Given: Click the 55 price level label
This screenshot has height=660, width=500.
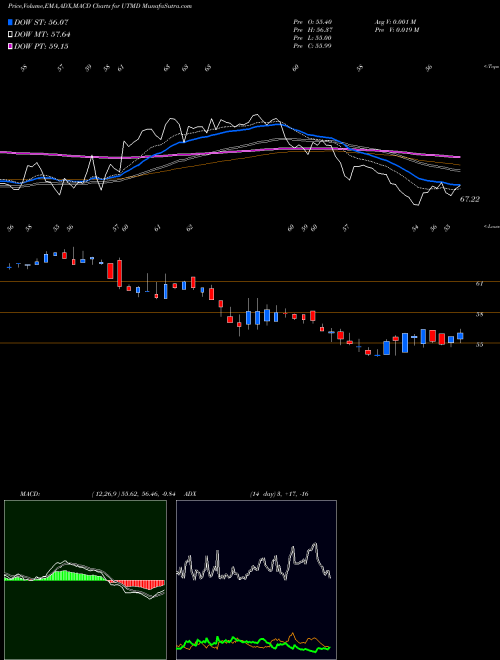Looking at the screenshot, I should pyautogui.click(x=479, y=345).
